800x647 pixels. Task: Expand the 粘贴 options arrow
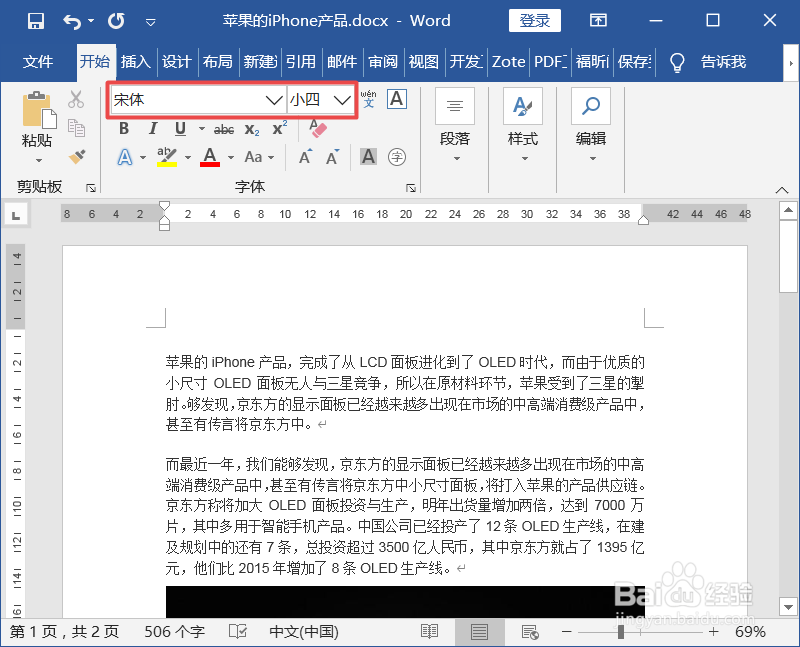pyautogui.click(x=39, y=160)
